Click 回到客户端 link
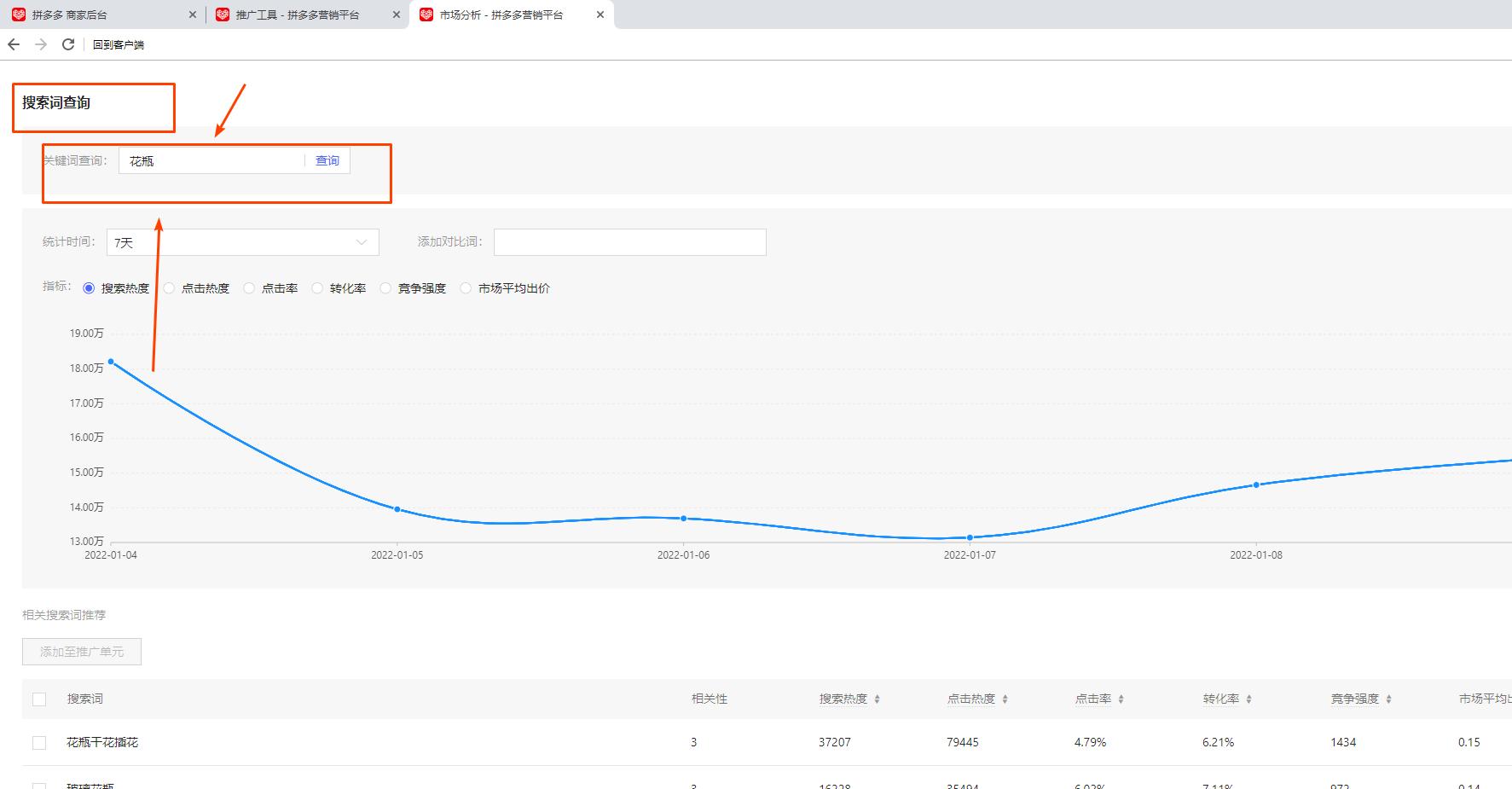The height and width of the screenshot is (789, 1512). (119, 44)
